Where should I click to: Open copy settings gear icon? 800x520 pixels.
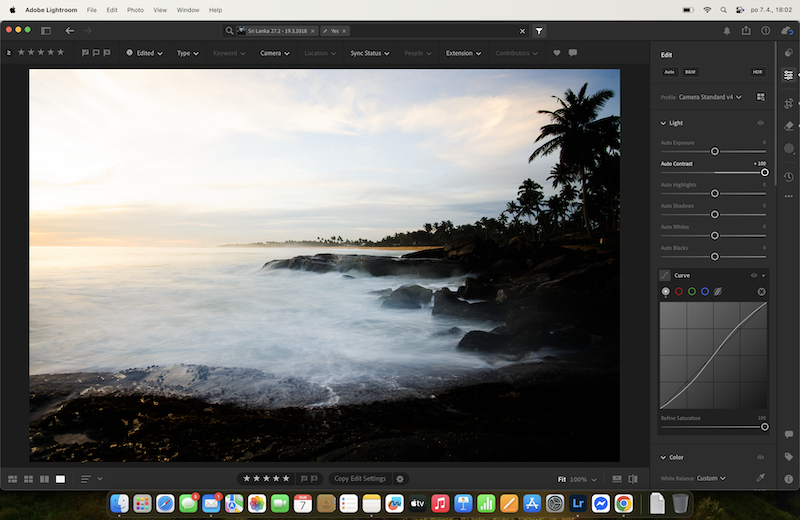pyautogui.click(x=400, y=479)
